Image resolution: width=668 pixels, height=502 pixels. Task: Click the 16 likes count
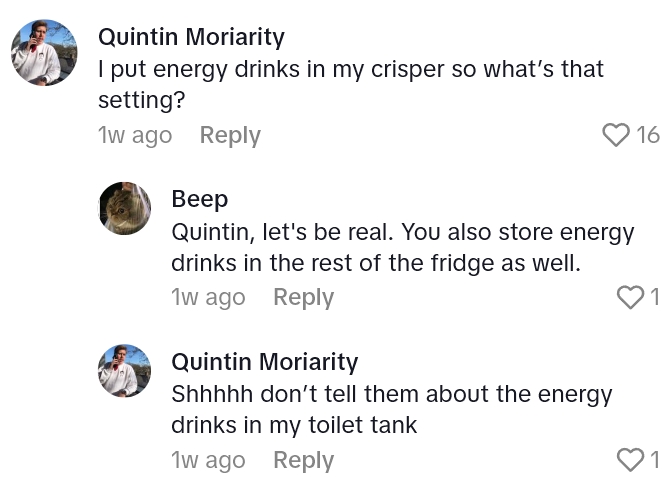648,135
